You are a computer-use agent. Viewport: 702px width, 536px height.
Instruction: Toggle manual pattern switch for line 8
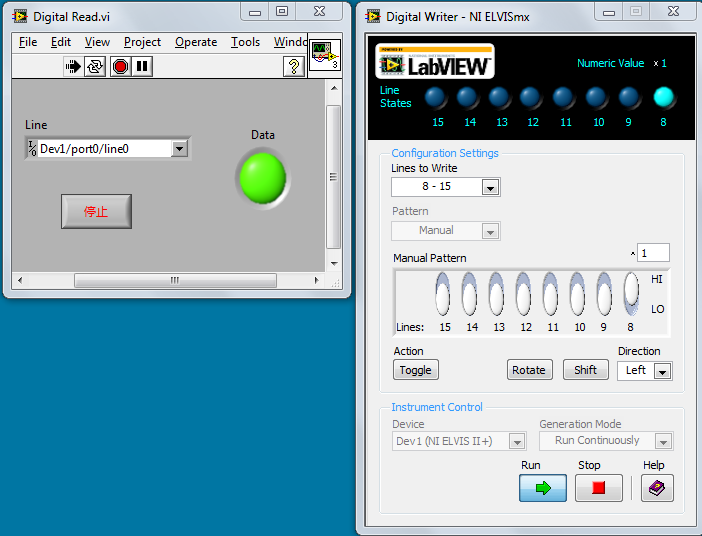[x=631, y=294]
